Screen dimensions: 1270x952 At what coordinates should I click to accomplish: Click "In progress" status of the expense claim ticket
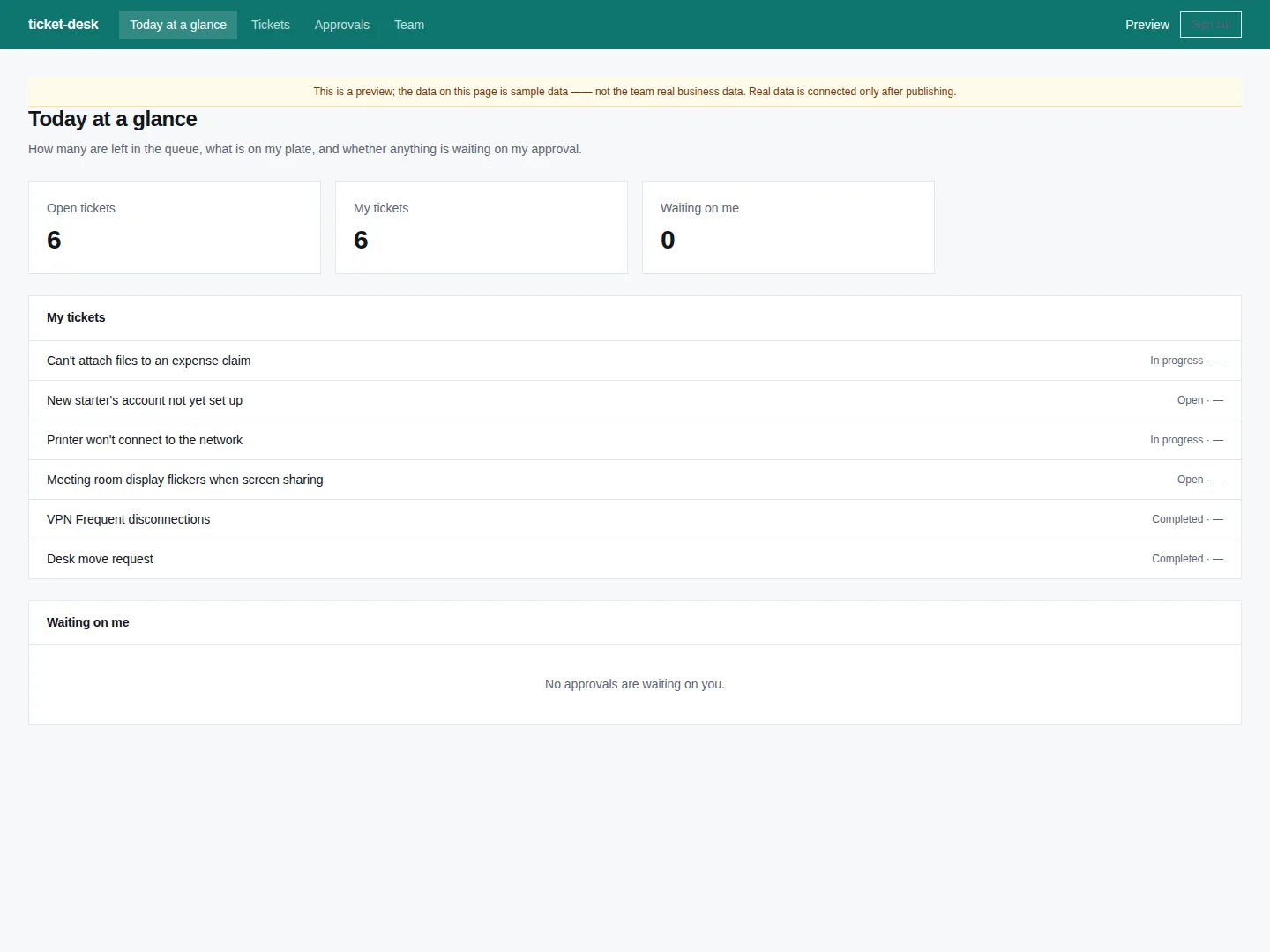coord(1177,361)
